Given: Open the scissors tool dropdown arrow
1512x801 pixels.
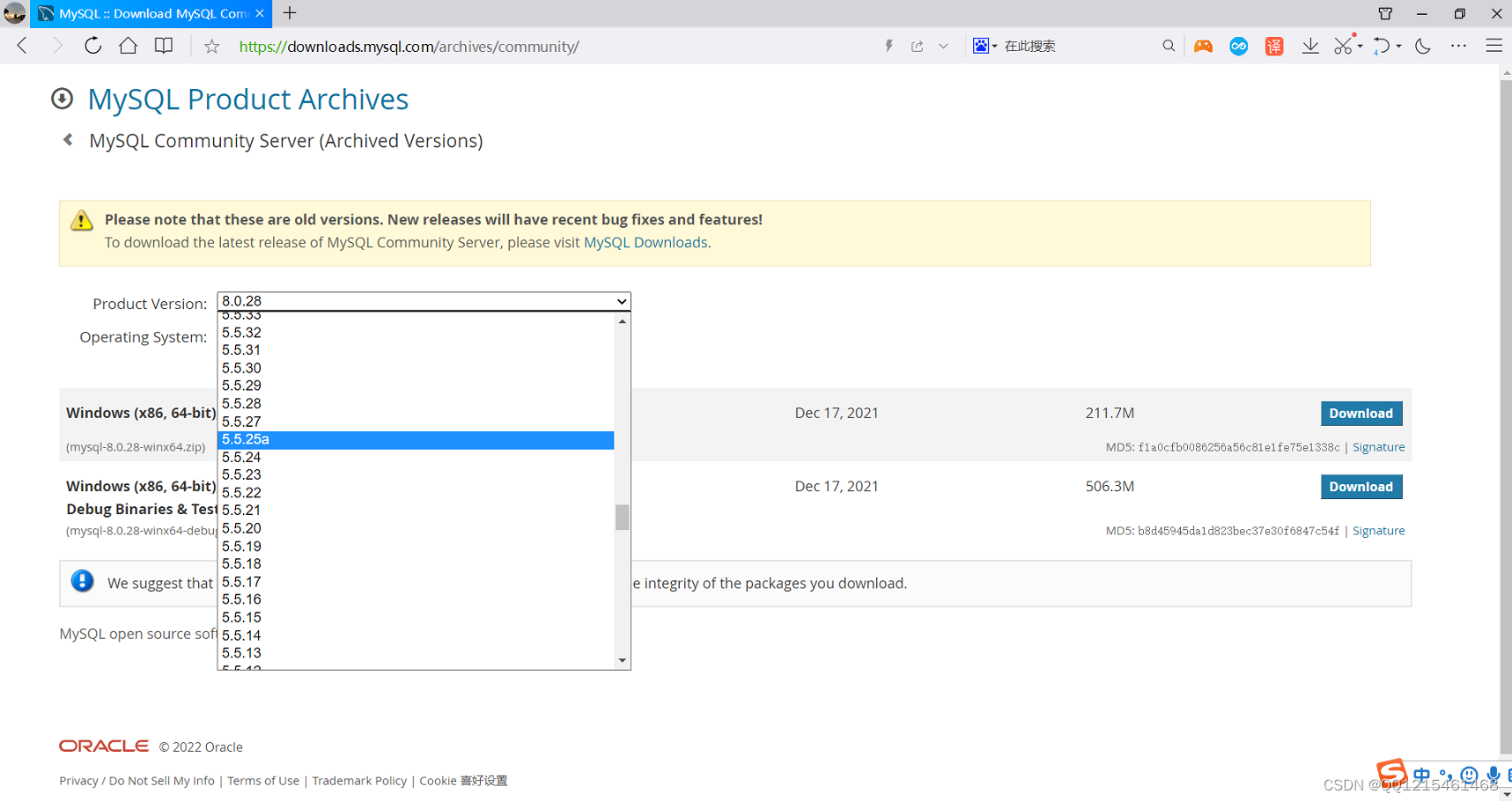Looking at the screenshot, I should pyautogui.click(x=1359, y=45).
